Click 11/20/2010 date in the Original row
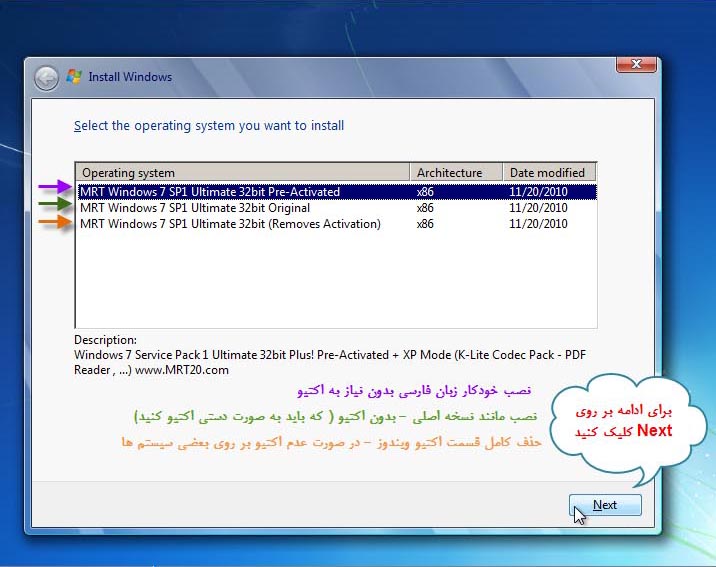This screenshot has height=567, width=716. click(538, 208)
